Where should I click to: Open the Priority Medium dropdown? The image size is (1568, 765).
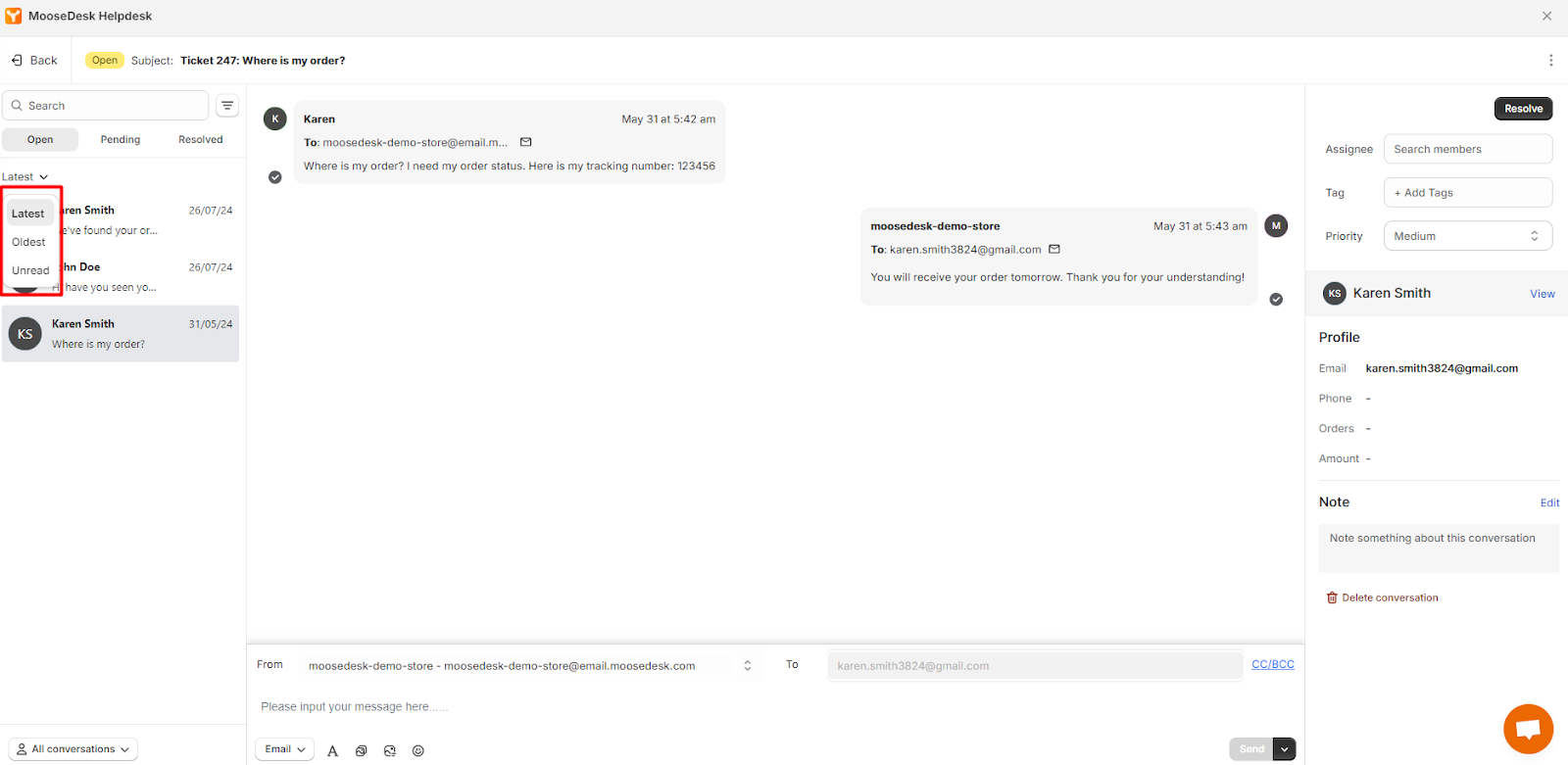[x=1468, y=236]
